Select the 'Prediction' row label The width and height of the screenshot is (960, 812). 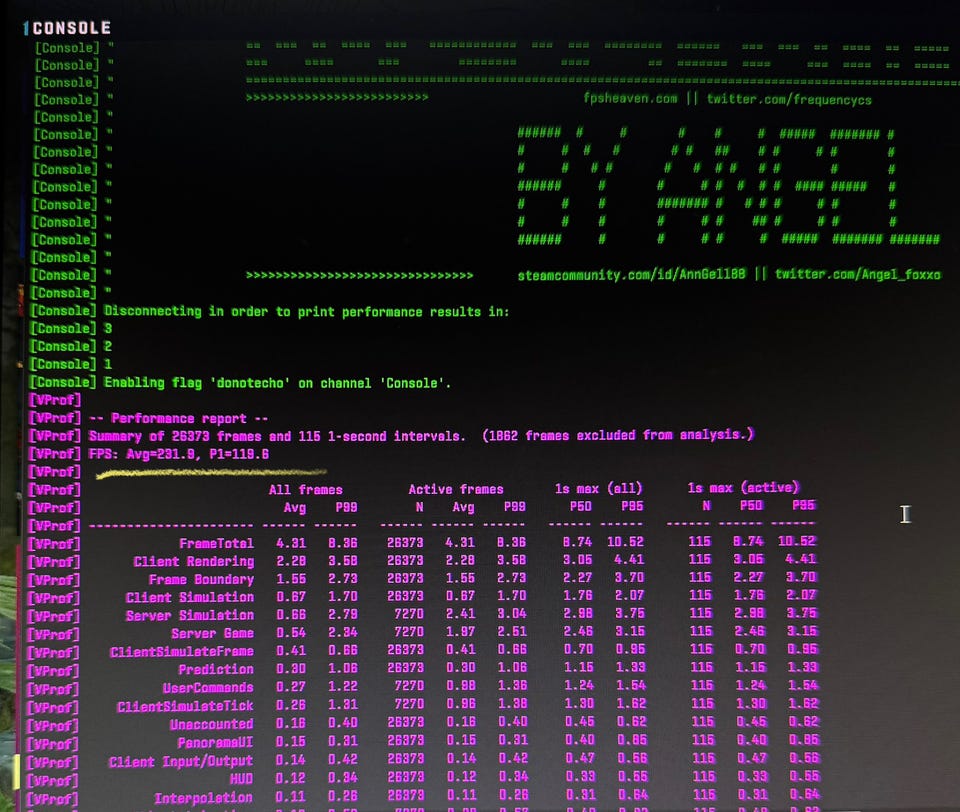click(x=216, y=670)
